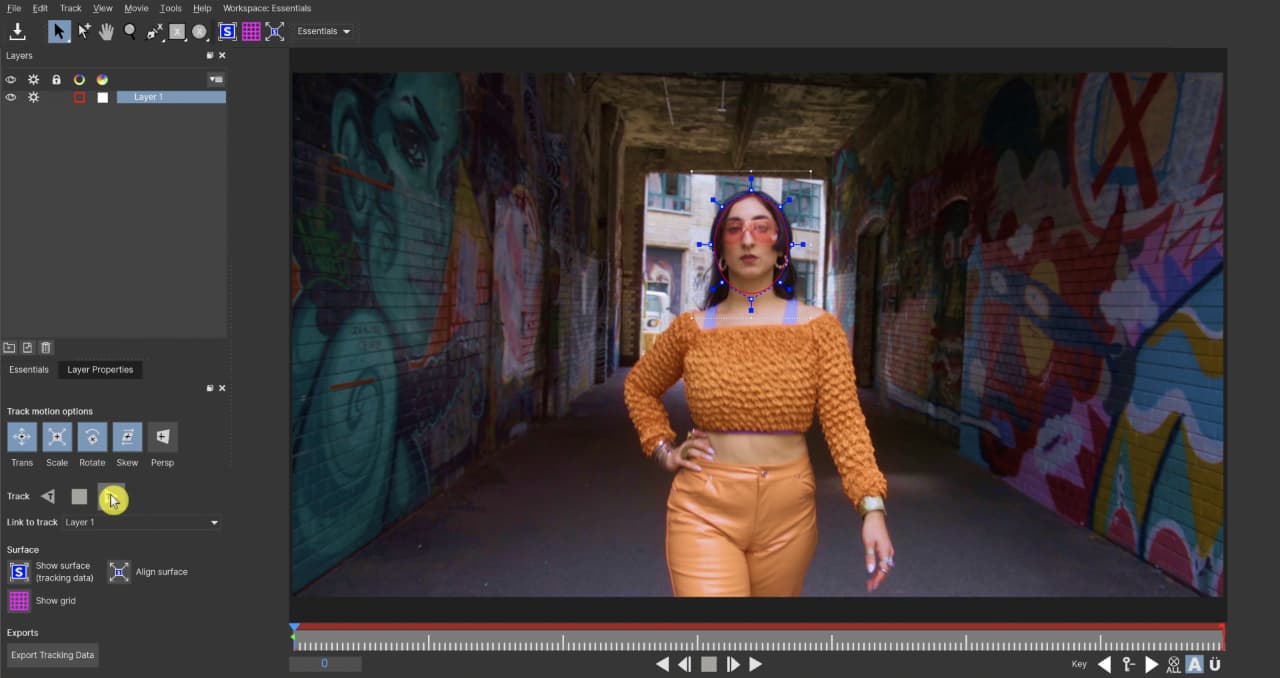Screen dimensions: 1280x678
Task: Hide Layer 1 with its eye icon
Action: click(x=12, y=97)
